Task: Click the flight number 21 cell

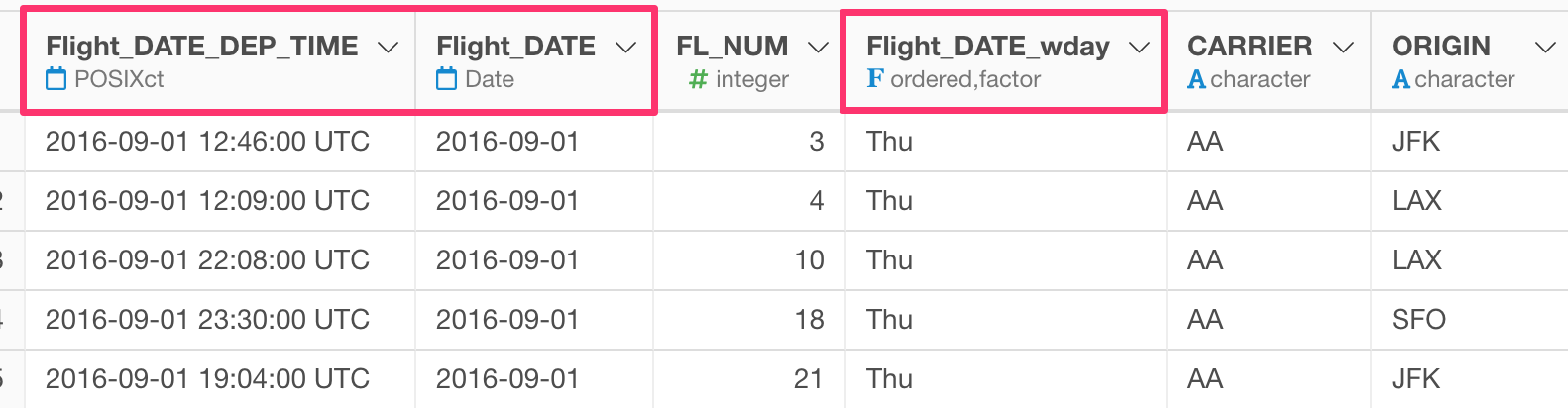Action: point(749,379)
